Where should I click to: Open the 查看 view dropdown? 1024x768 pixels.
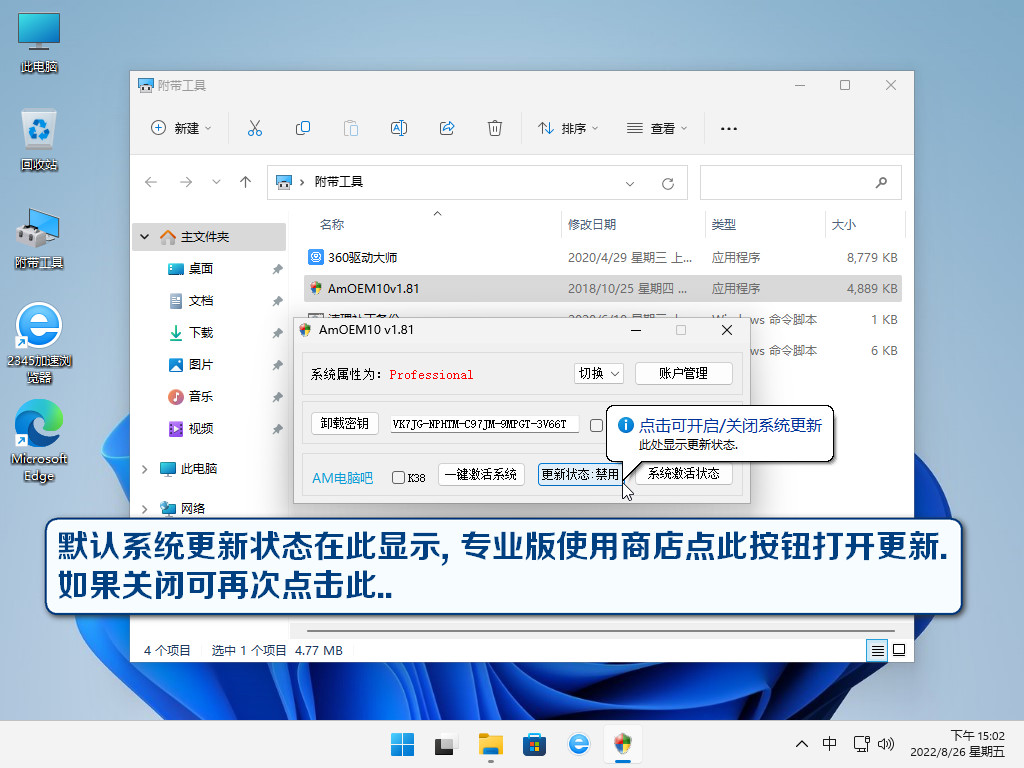(656, 128)
